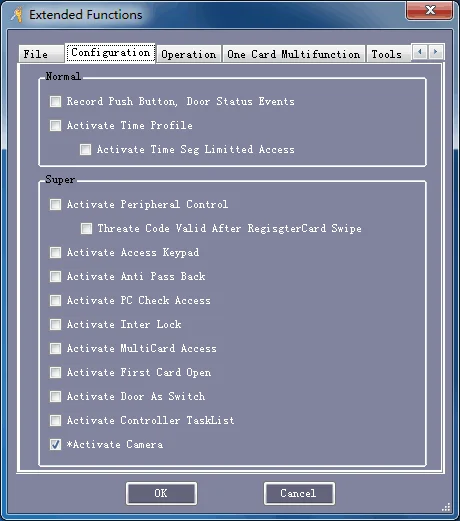Click the Normal group label

coord(63,76)
